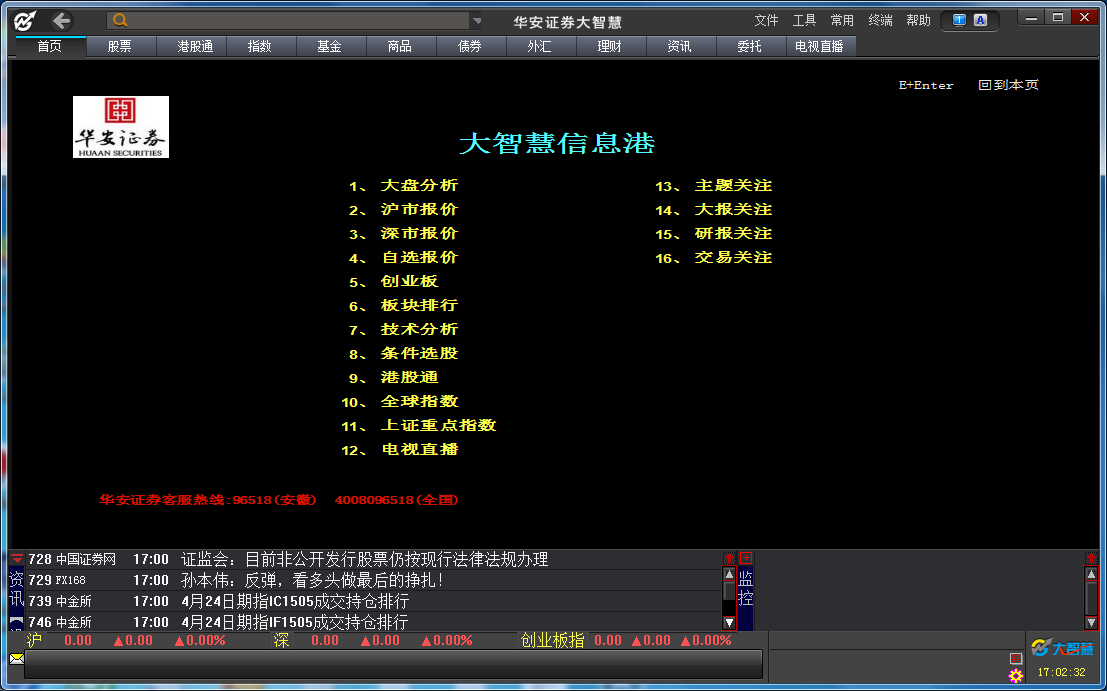The height and width of the screenshot is (691, 1107).
Task: Switch to the 理财 tab
Action: [x=609, y=47]
